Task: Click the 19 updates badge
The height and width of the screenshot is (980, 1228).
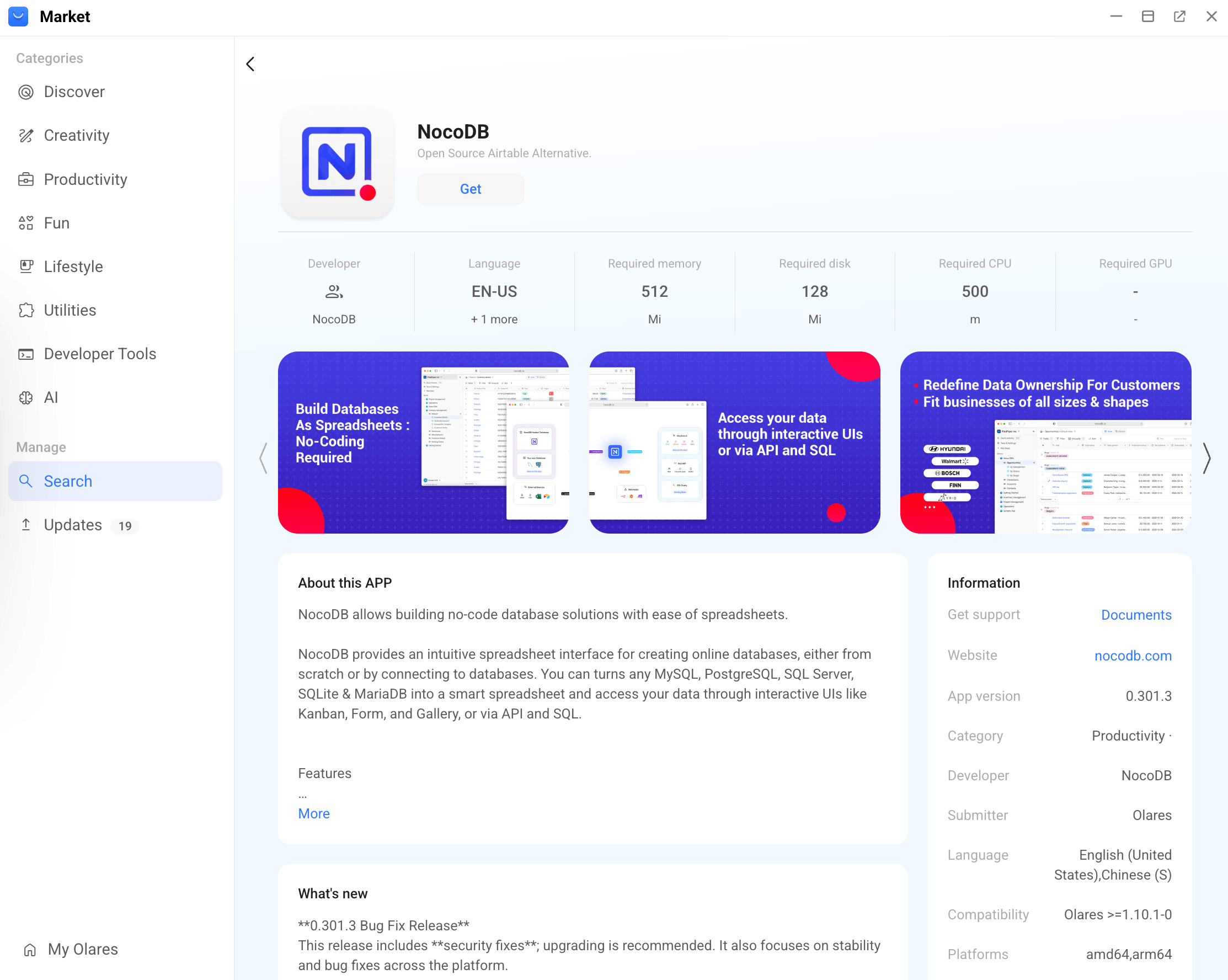Action: (x=125, y=526)
